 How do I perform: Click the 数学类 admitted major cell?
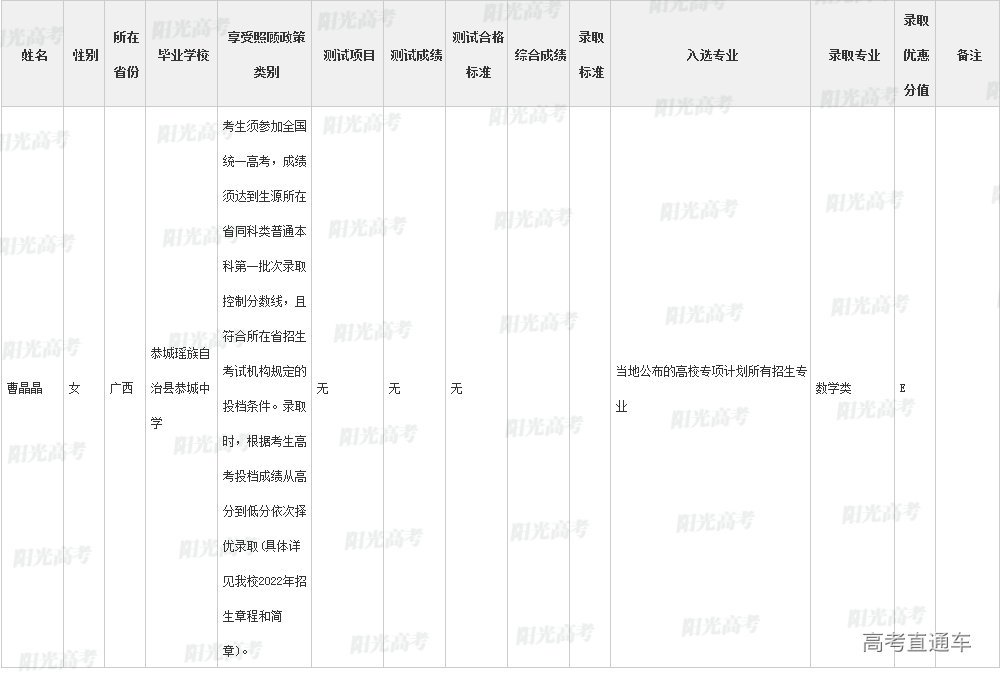[834, 388]
